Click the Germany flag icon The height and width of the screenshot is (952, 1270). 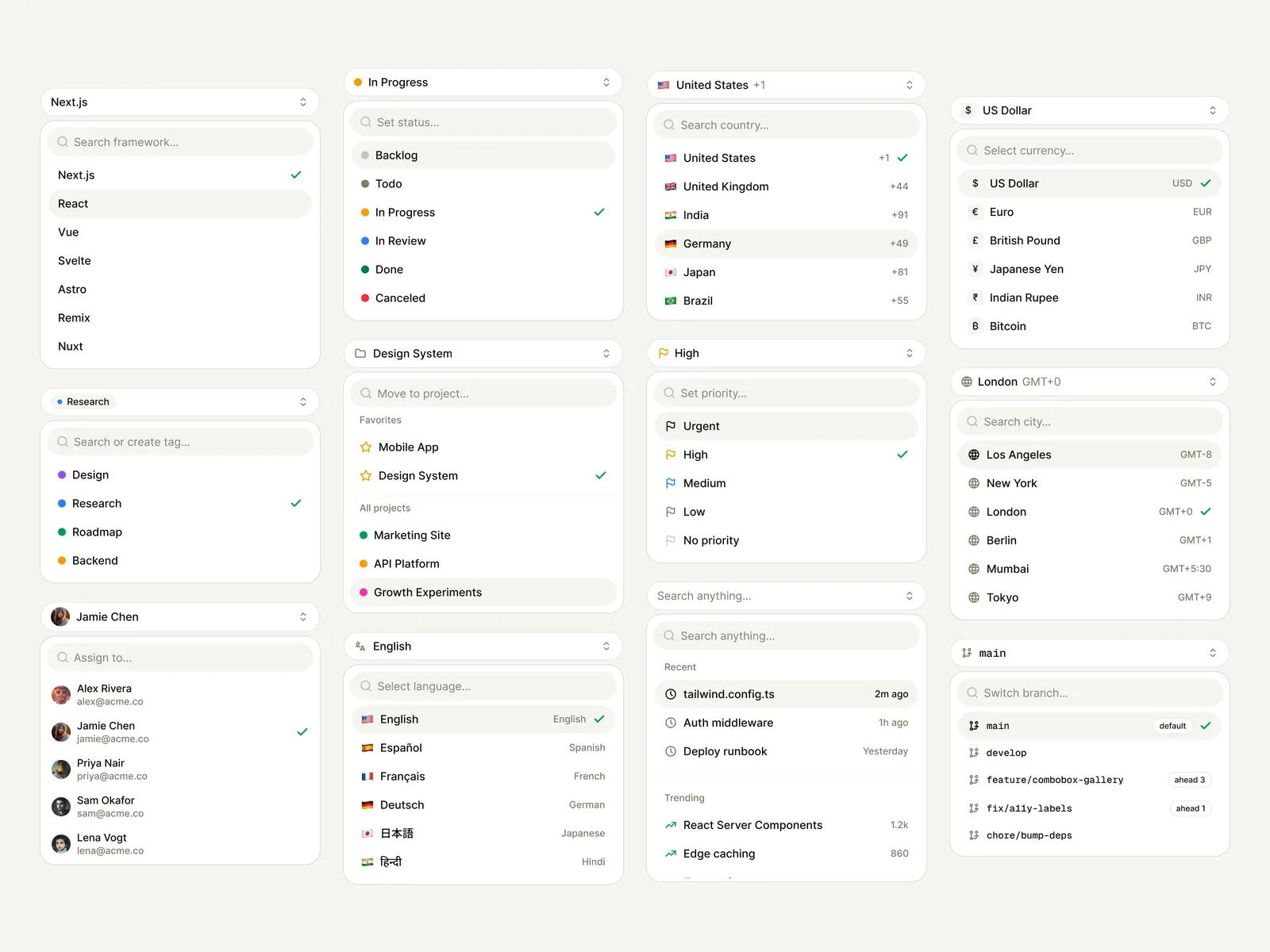tap(671, 244)
